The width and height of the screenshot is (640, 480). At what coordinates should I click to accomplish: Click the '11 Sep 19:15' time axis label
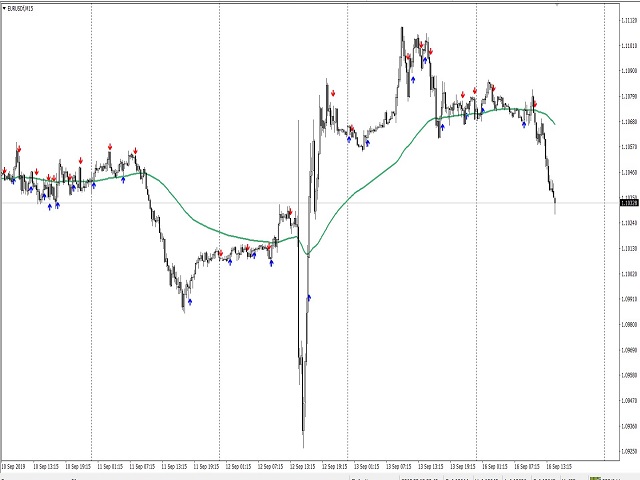point(206,466)
